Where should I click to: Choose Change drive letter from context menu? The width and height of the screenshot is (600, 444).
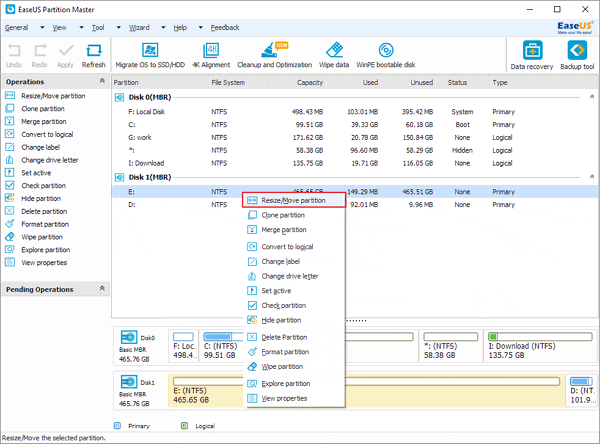[294, 276]
